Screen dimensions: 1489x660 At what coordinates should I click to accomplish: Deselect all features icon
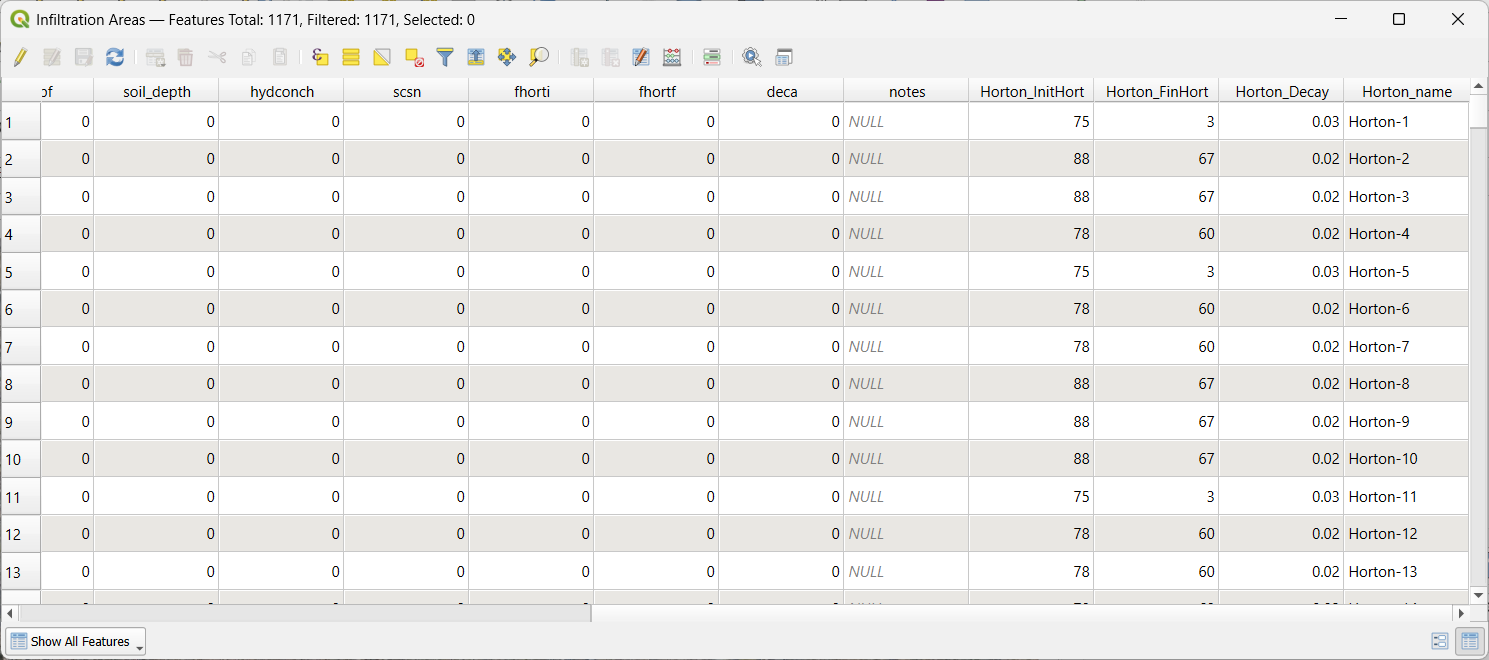pos(414,57)
